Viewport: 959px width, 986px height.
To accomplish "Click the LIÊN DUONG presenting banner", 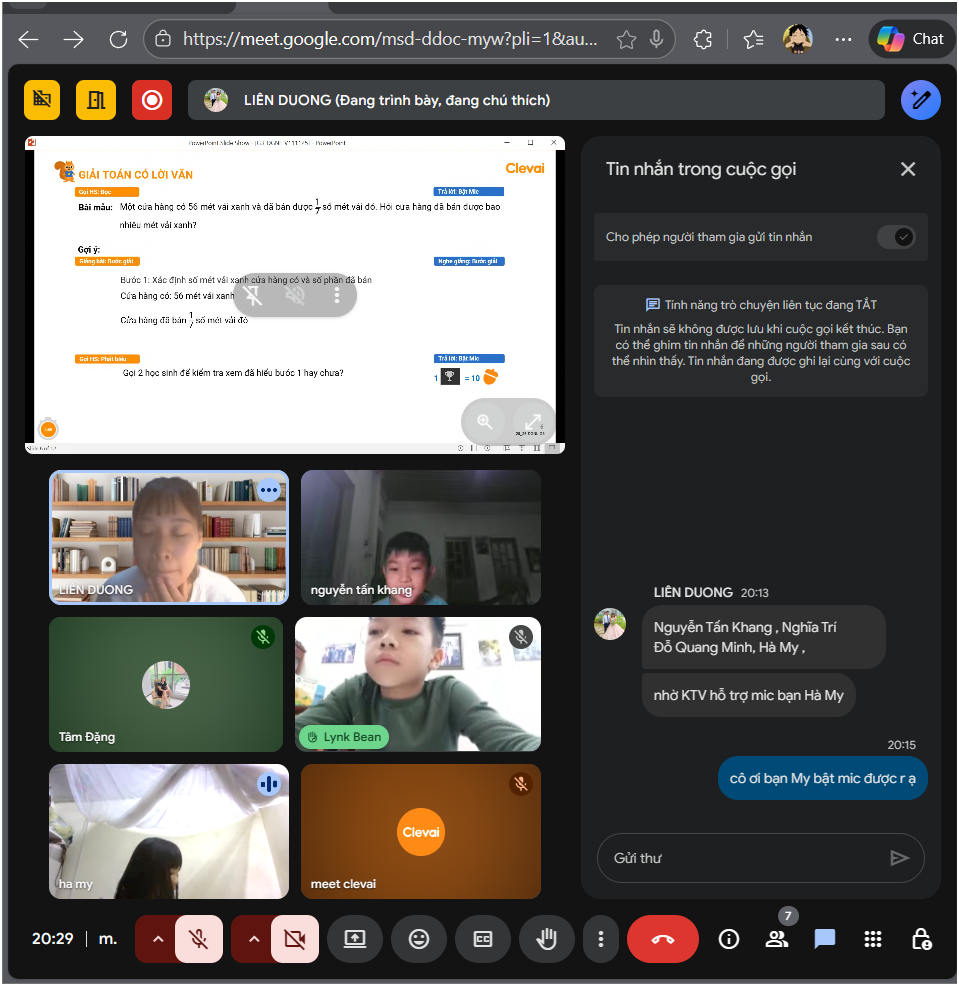I will coord(536,100).
